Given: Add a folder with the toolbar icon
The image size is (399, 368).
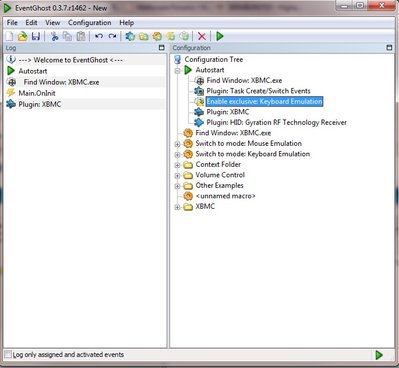Looking at the screenshot, I should pyautogui.click(x=144, y=36).
